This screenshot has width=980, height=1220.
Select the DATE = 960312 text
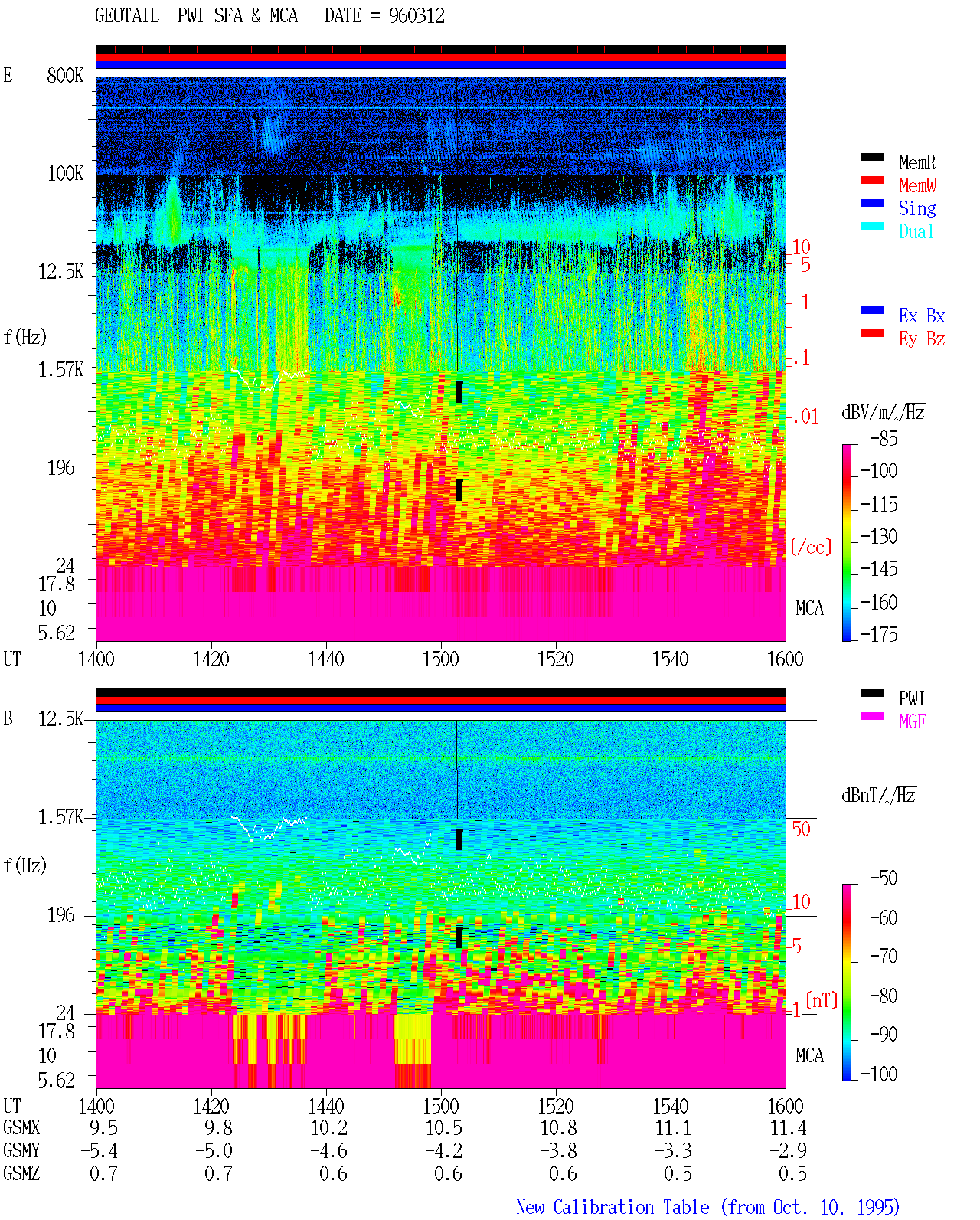(x=384, y=16)
